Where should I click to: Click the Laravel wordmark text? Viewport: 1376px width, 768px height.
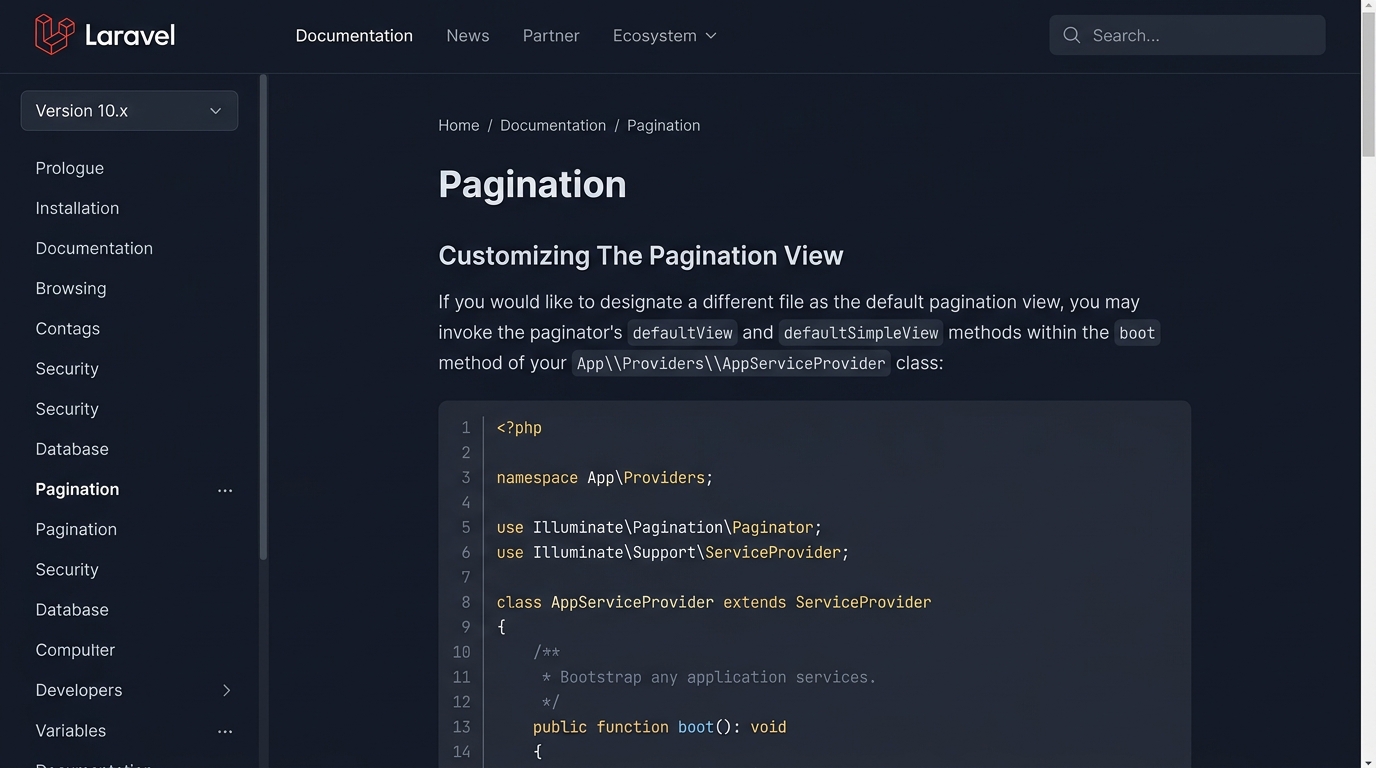pos(130,36)
